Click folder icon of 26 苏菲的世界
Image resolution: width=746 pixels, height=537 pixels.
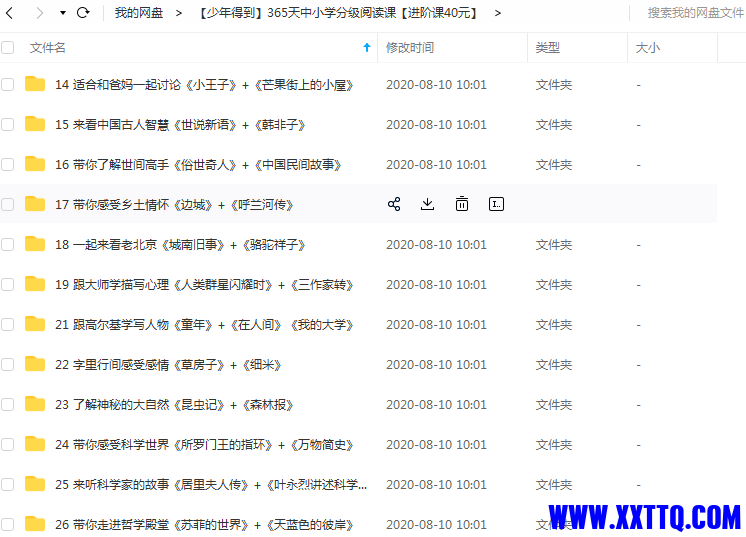35,523
